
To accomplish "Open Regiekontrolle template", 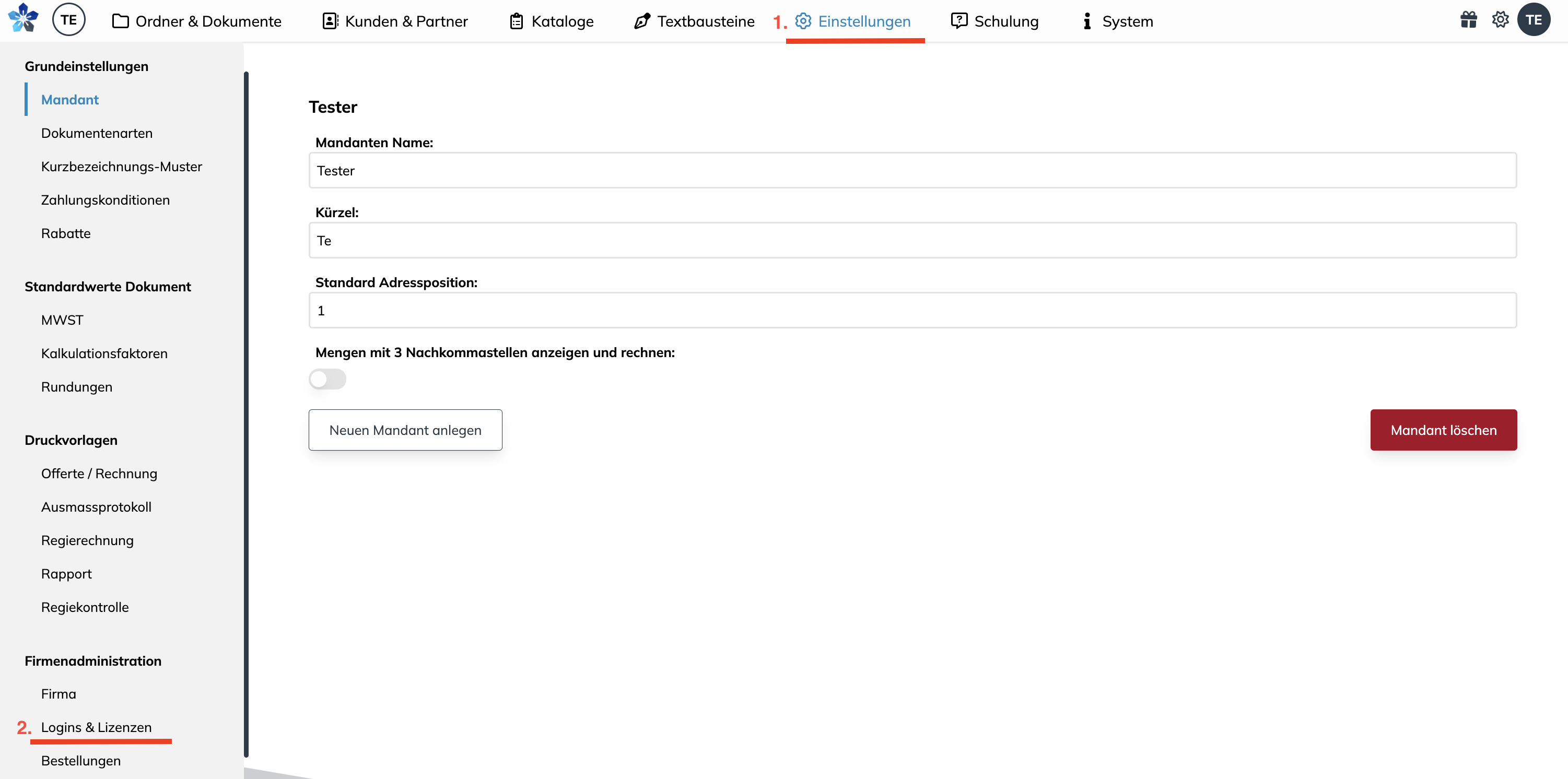I will point(85,607).
